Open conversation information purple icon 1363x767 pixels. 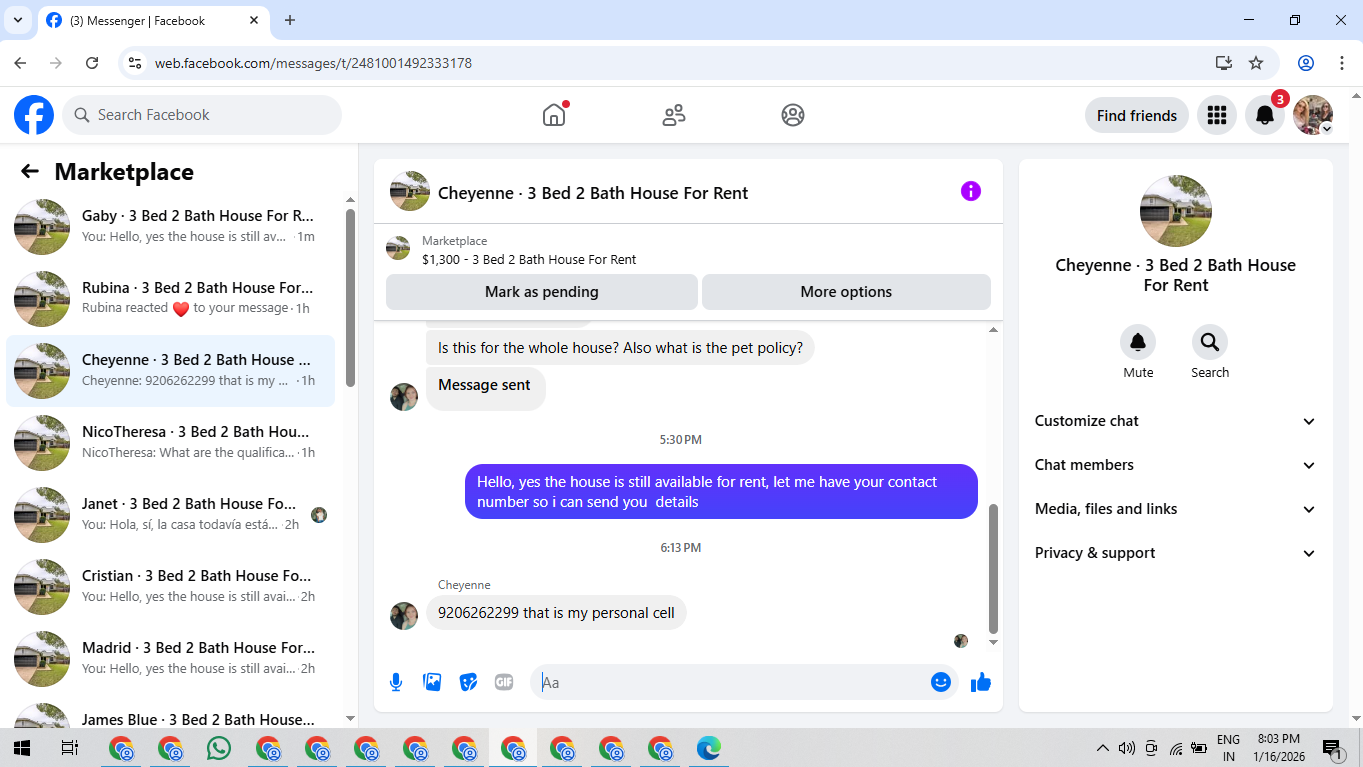tap(971, 191)
